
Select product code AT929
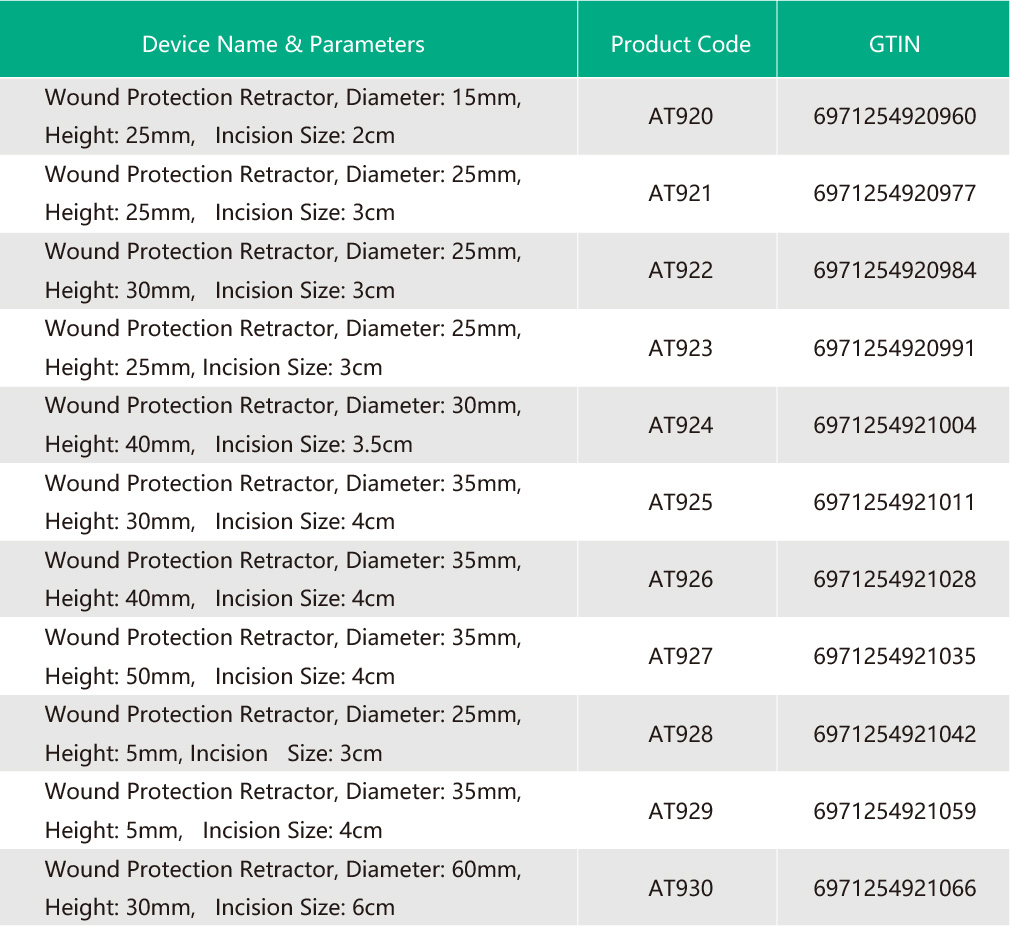(x=680, y=811)
